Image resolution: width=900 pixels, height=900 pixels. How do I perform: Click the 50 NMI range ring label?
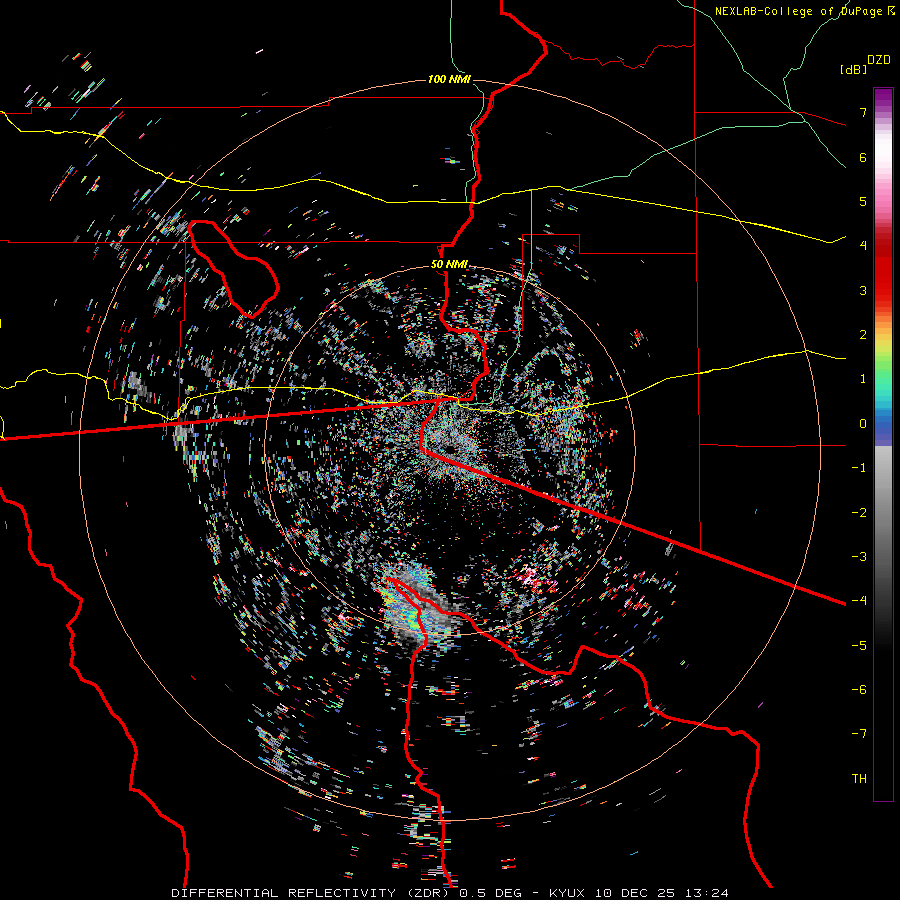449,264
